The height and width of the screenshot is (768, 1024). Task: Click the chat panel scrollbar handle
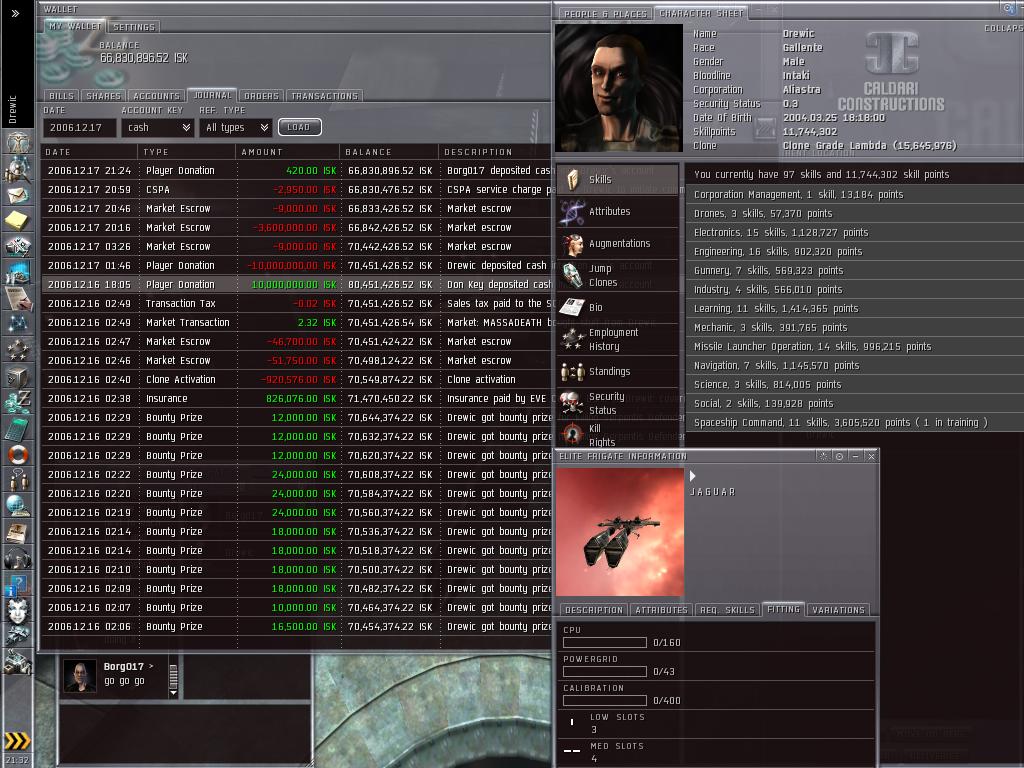pos(173,675)
